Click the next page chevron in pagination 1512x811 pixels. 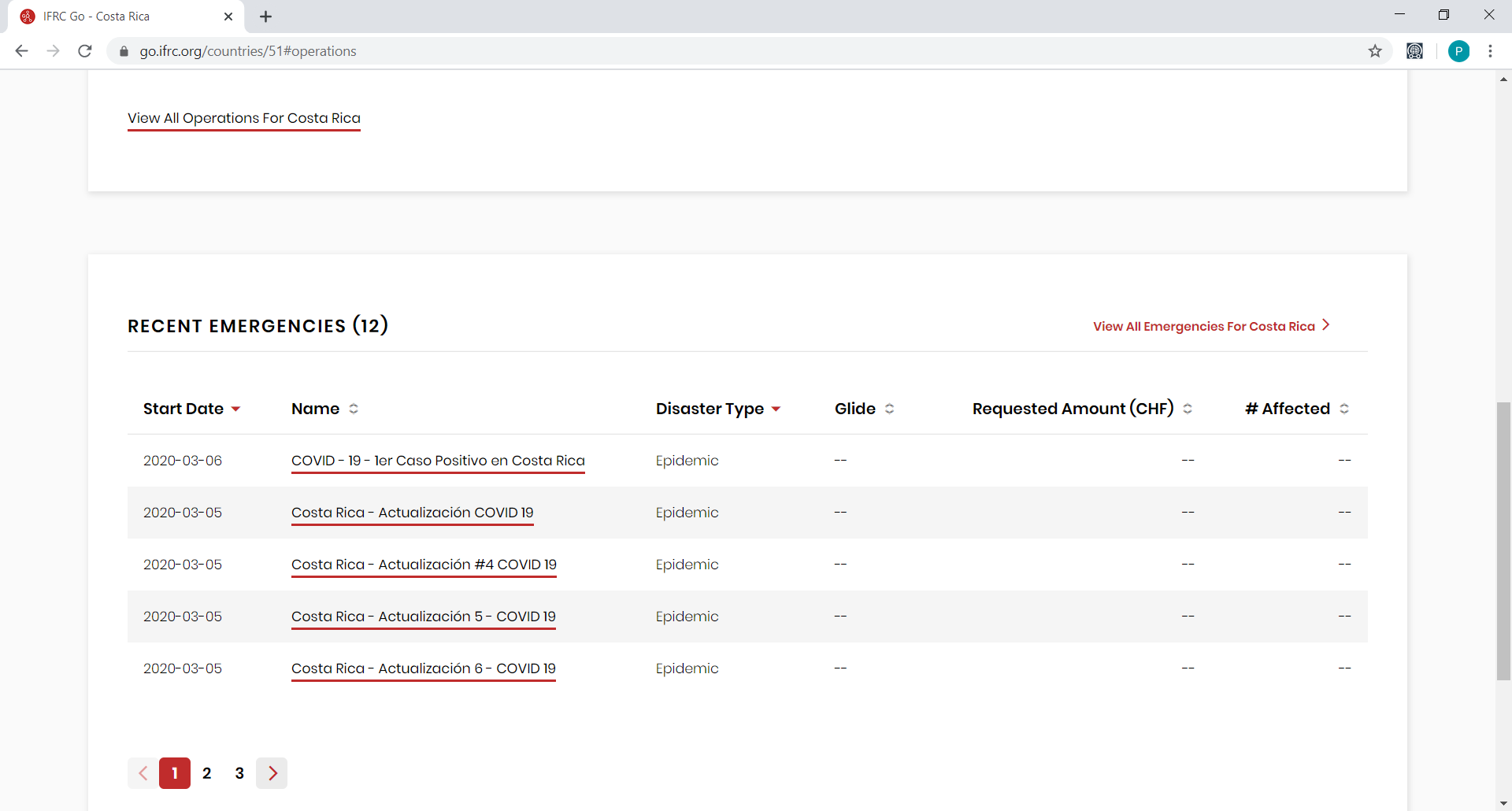pyautogui.click(x=272, y=772)
